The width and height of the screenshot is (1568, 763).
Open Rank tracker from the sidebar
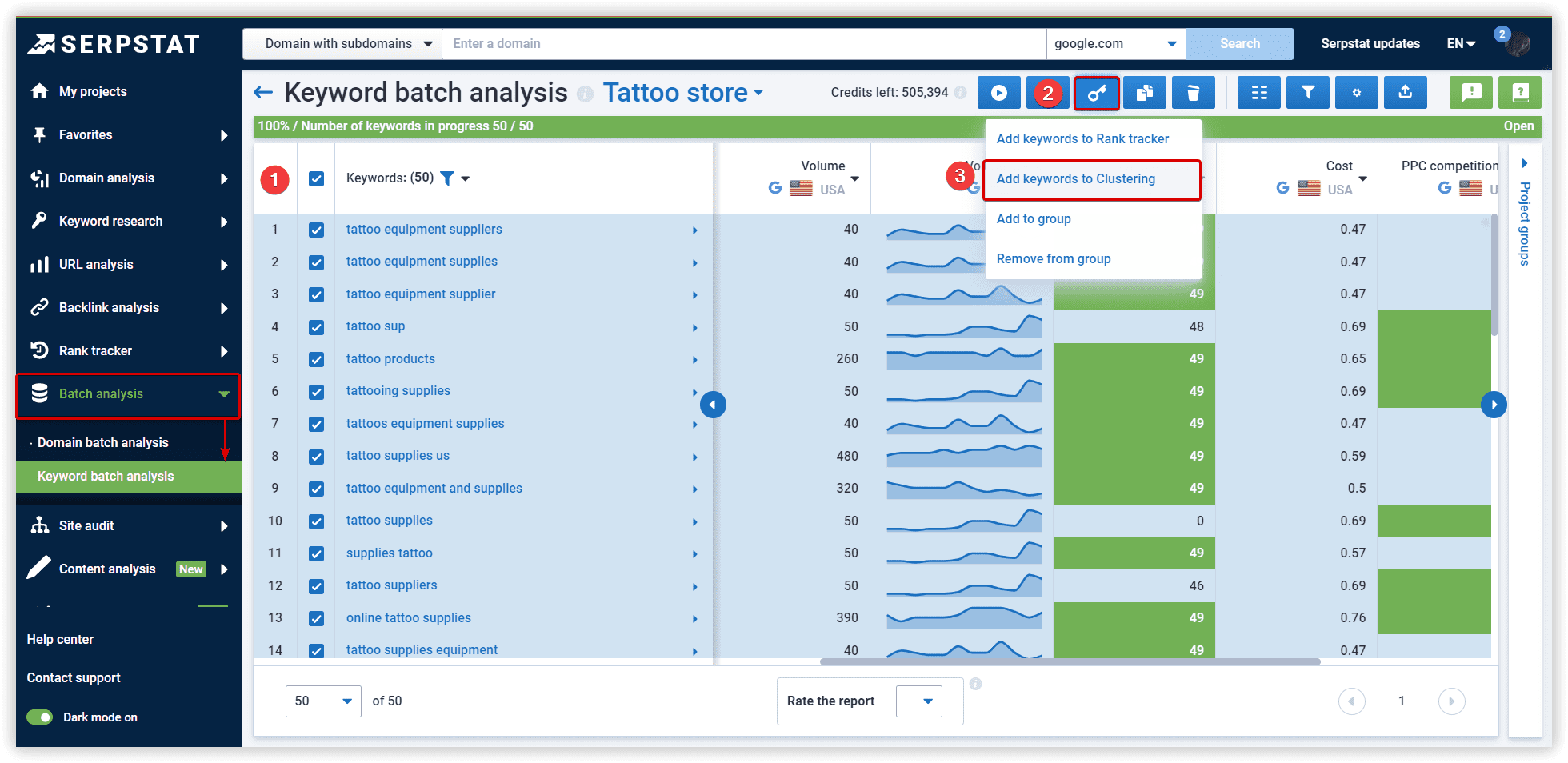95,350
